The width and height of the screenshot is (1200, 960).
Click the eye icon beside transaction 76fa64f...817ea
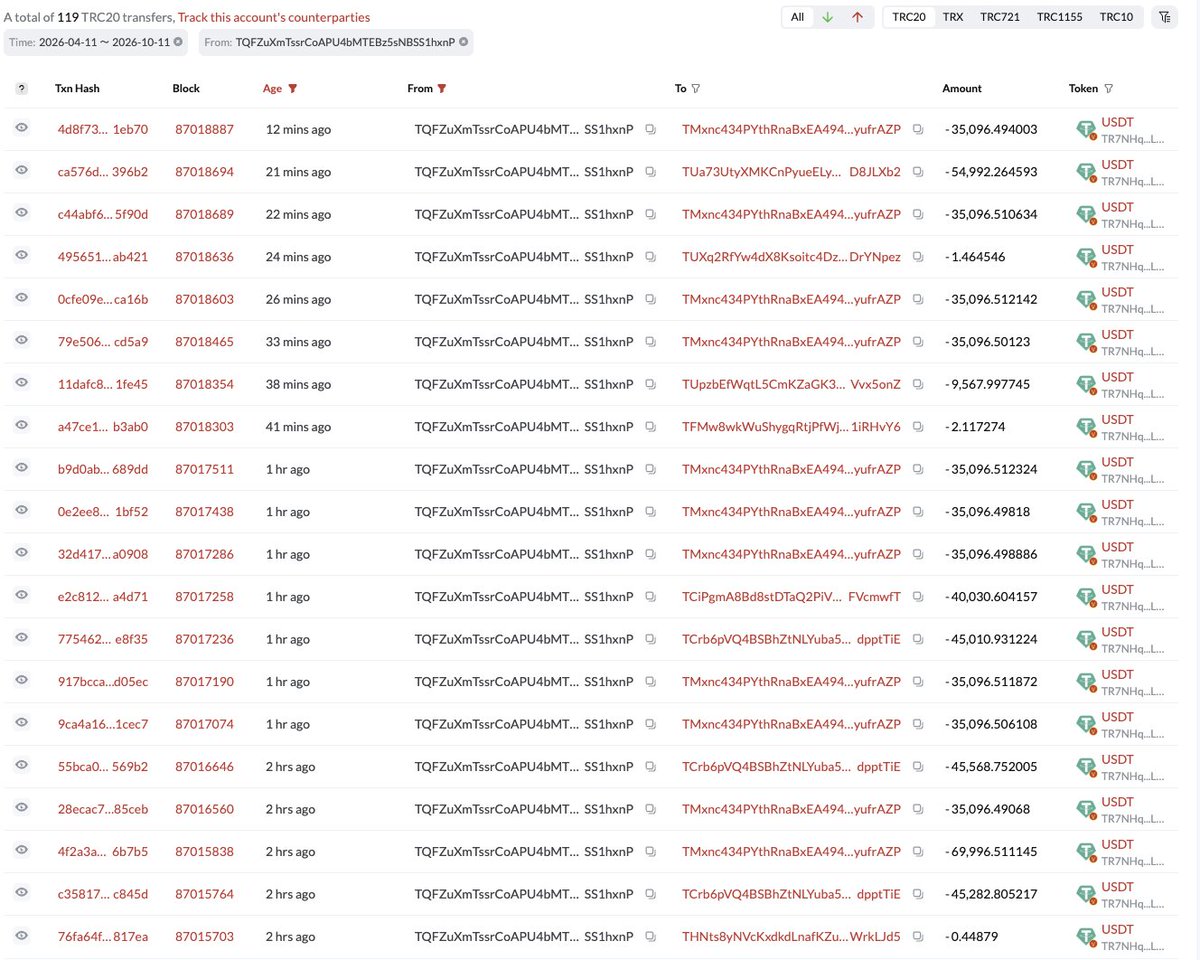(x=21, y=936)
